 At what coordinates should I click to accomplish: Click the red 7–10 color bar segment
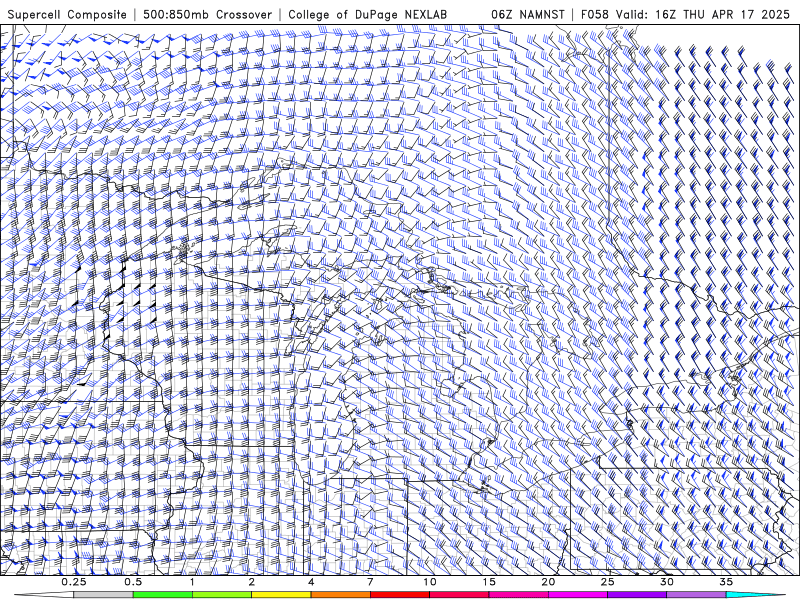(400, 595)
